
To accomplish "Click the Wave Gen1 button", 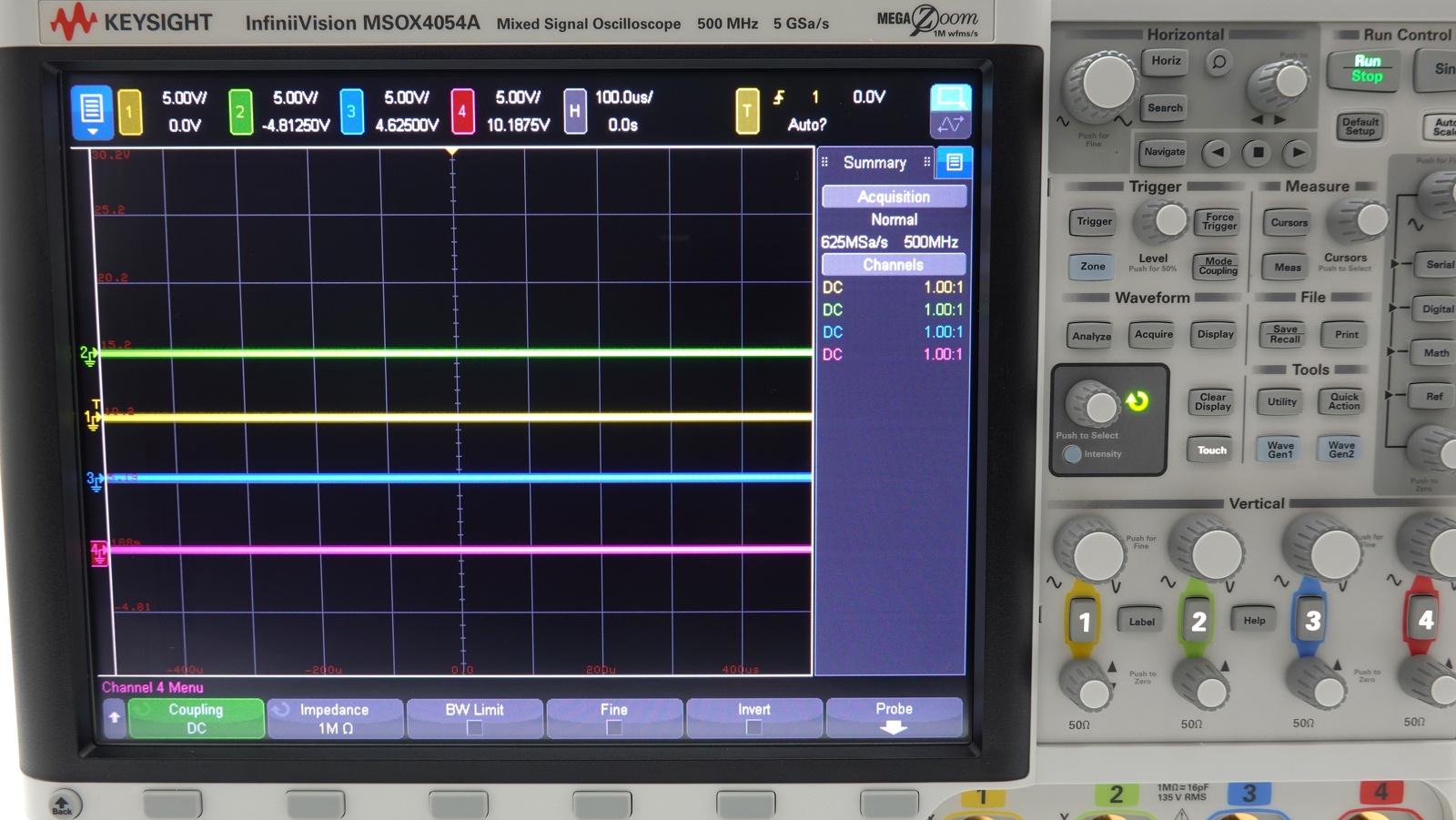I will [1280, 450].
